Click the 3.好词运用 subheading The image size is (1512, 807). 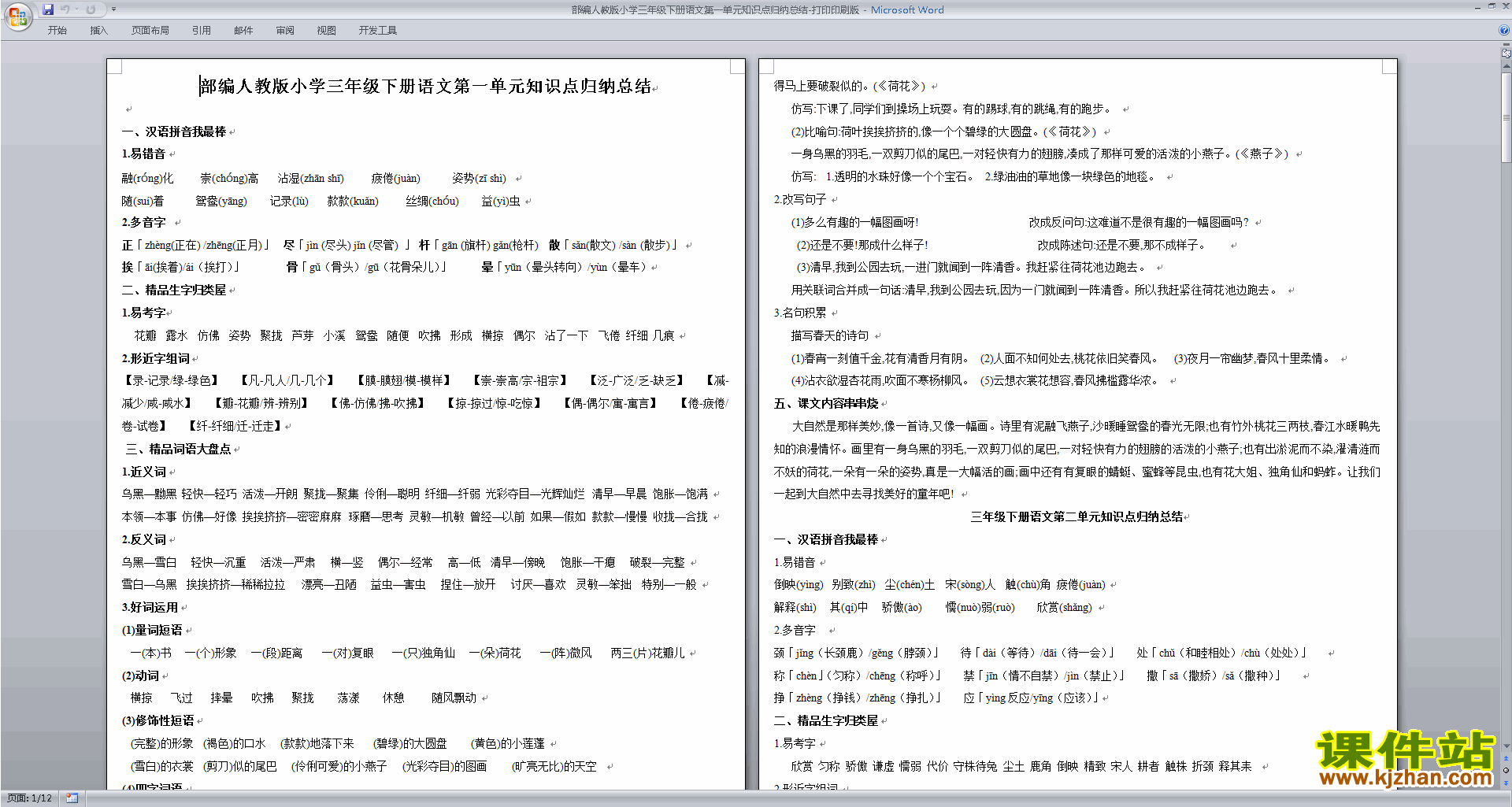pos(150,607)
